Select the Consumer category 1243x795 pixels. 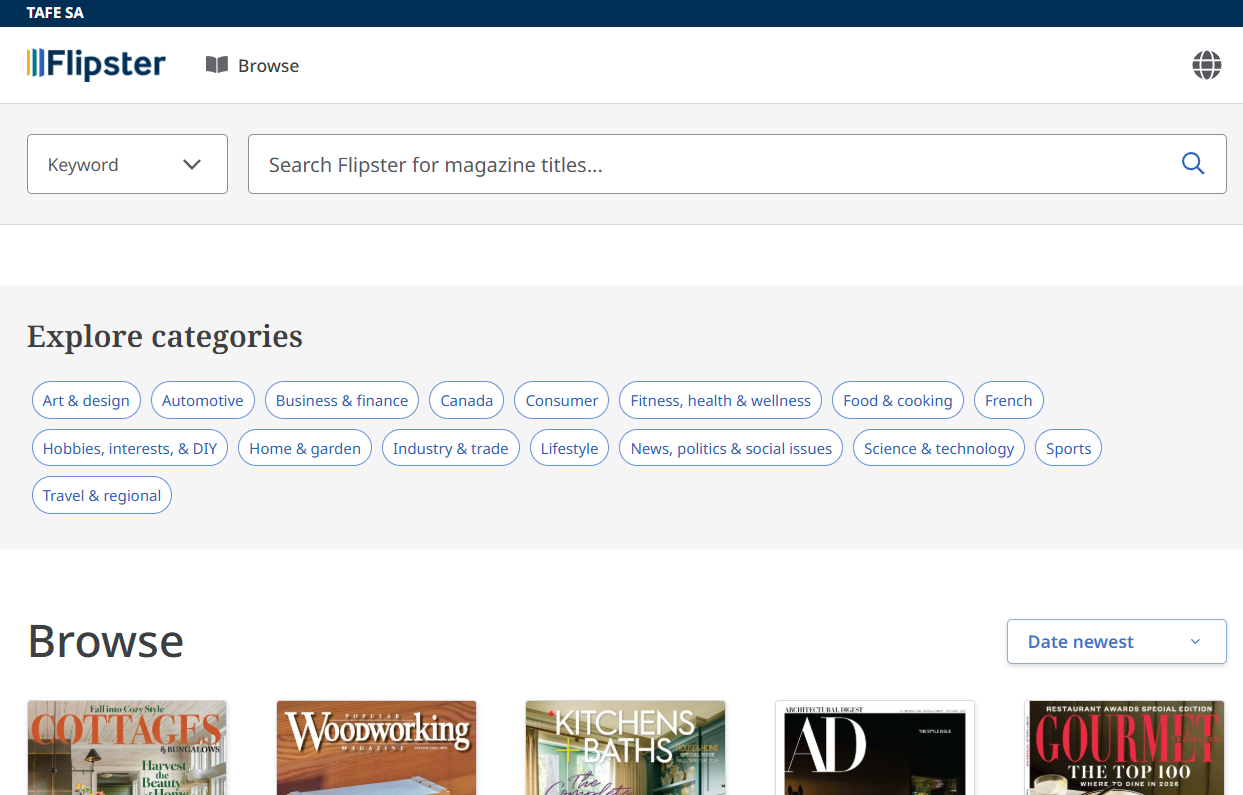tap(562, 400)
